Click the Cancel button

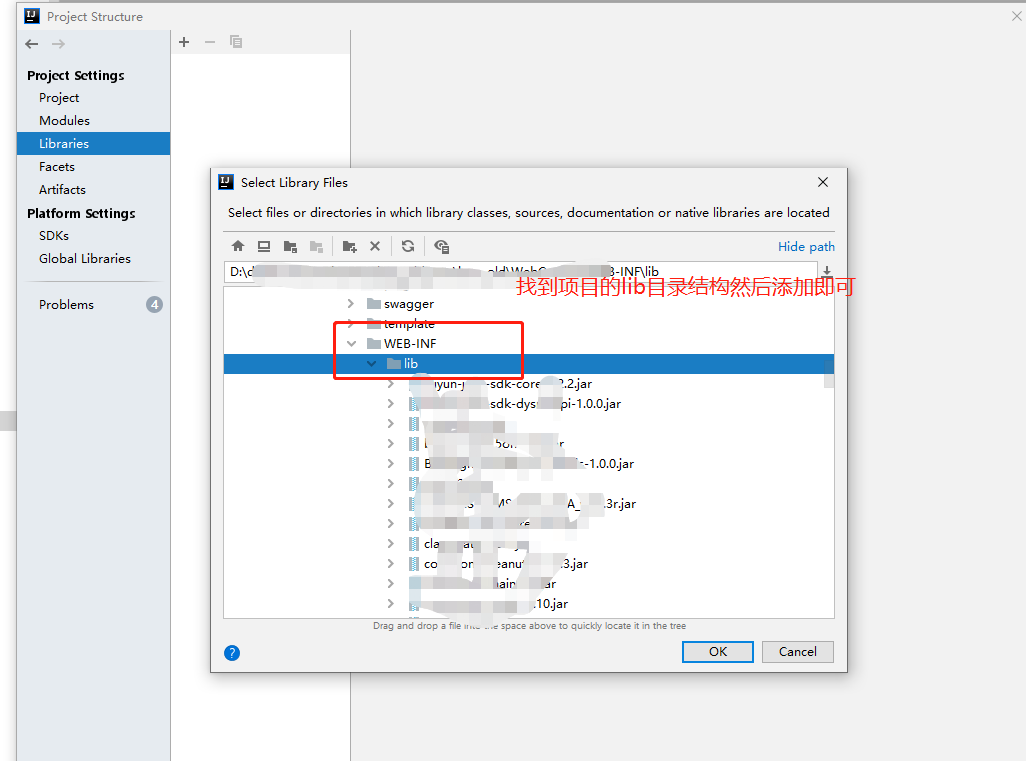[798, 651]
